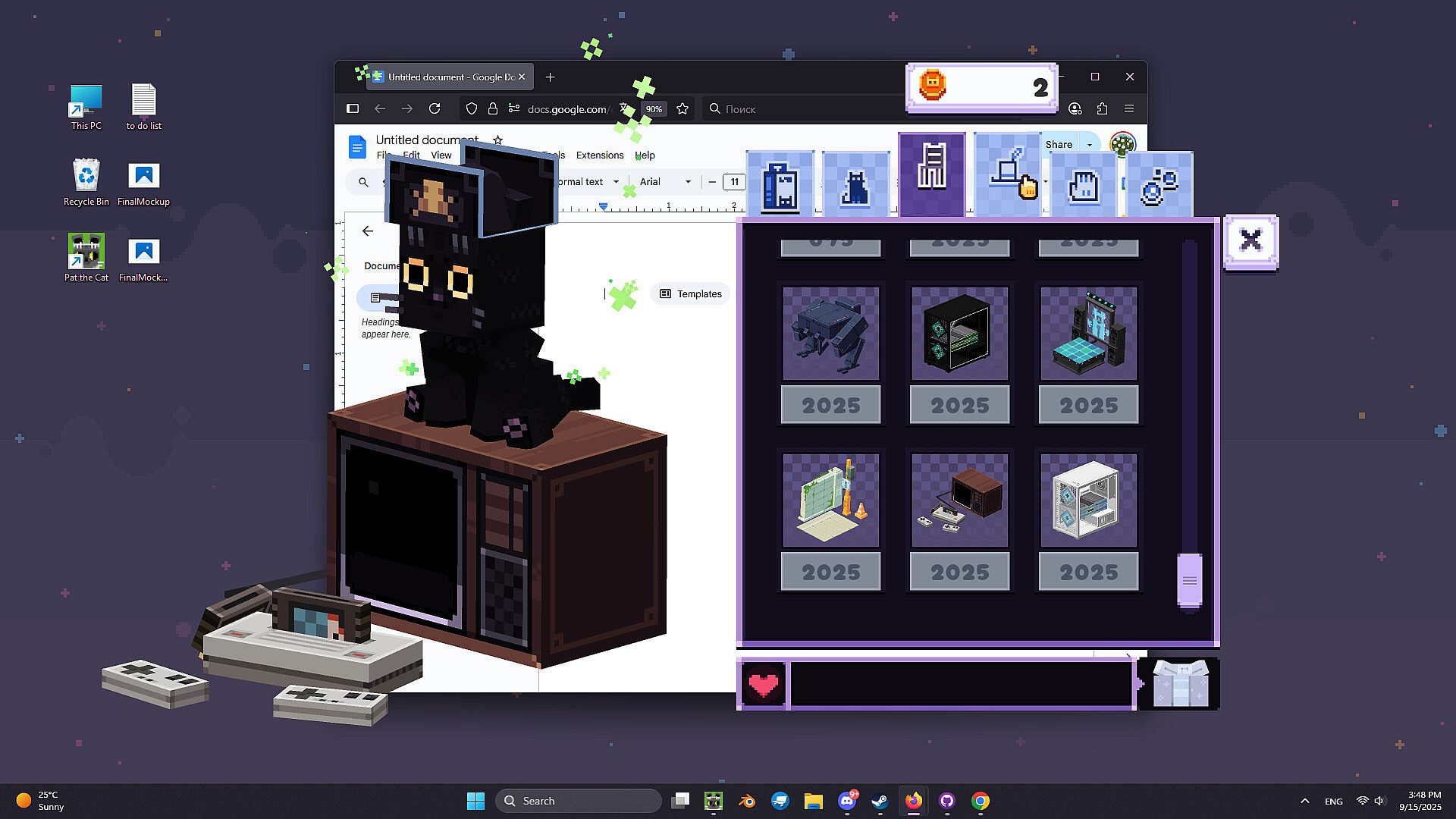Image resolution: width=1456 pixels, height=819 pixels.
Task: Select the white PC case item
Action: click(x=1088, y=500)
